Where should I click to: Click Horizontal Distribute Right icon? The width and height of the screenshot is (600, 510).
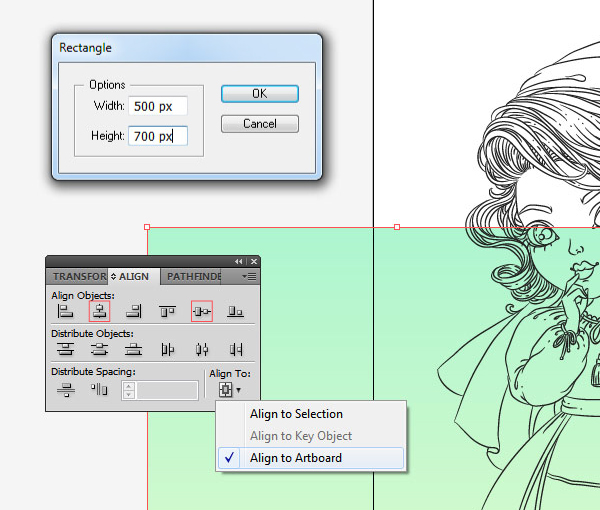(235, 349)
